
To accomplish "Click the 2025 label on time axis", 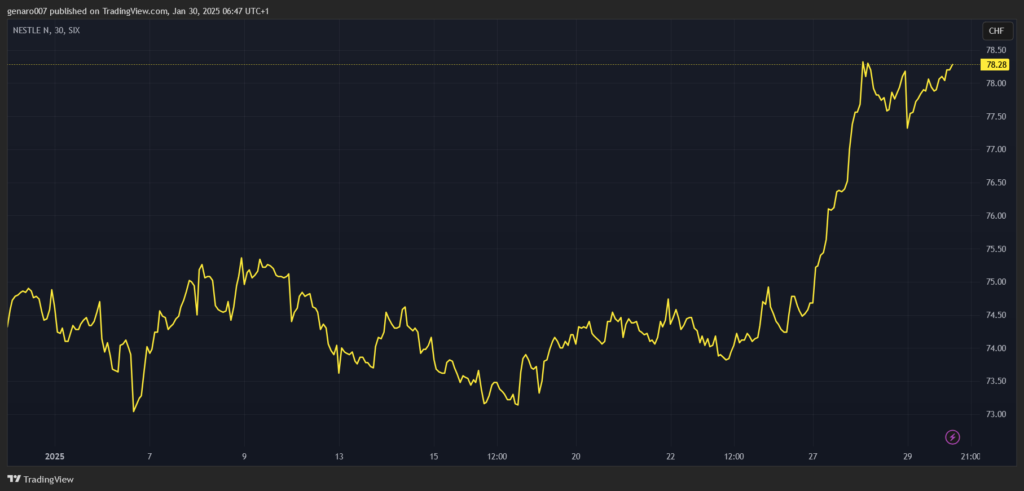I will [x=55, y=456].
